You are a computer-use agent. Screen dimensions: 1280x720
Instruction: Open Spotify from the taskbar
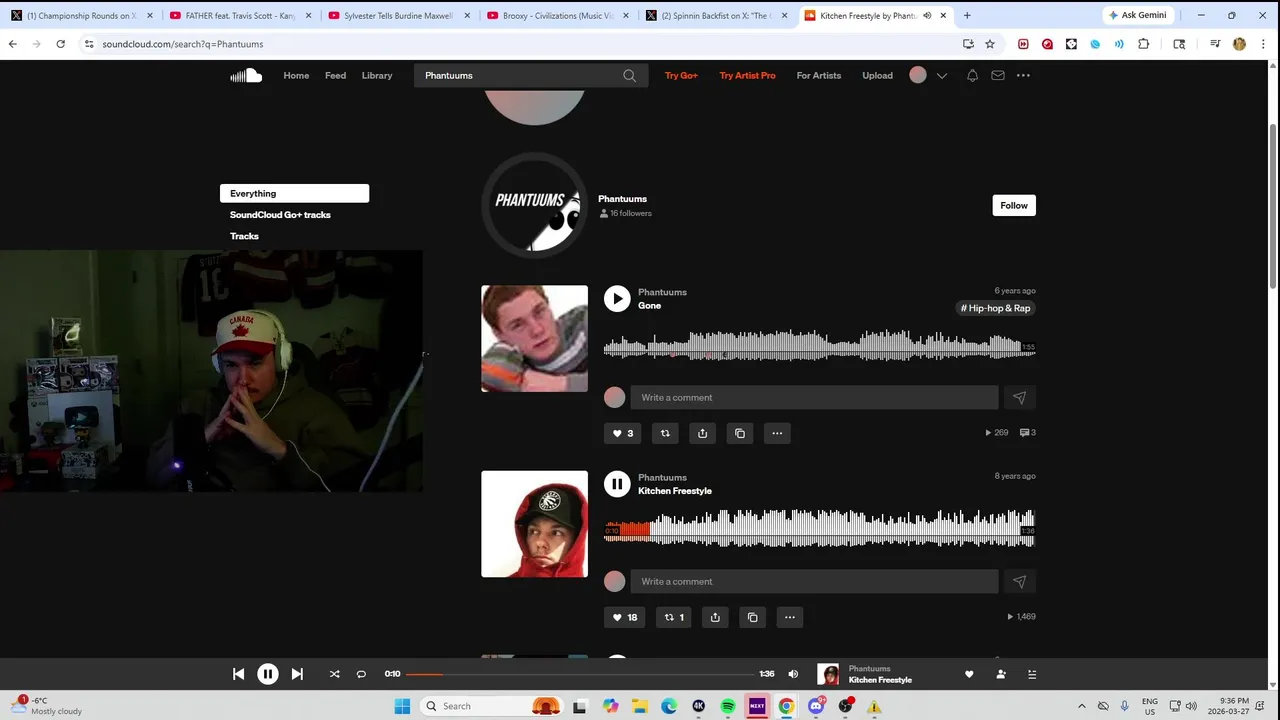tap(728, 706)
